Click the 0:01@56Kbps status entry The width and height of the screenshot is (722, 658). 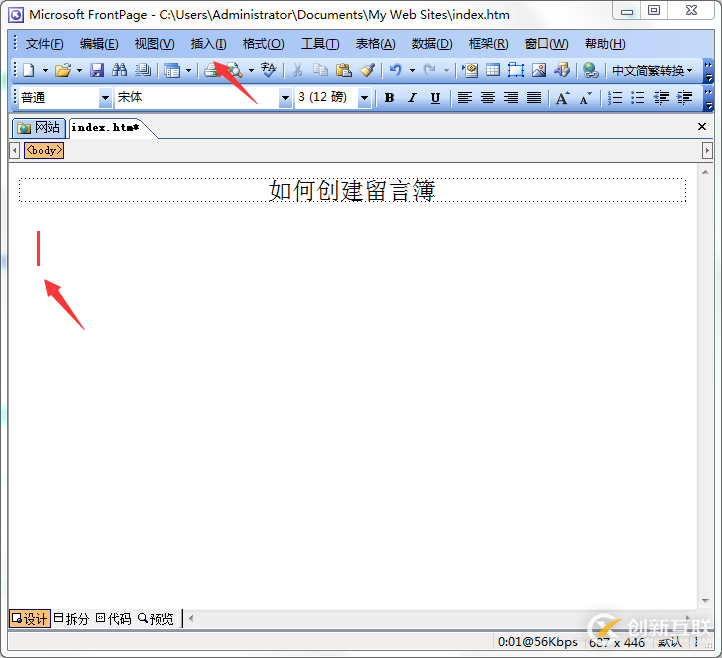538,641
